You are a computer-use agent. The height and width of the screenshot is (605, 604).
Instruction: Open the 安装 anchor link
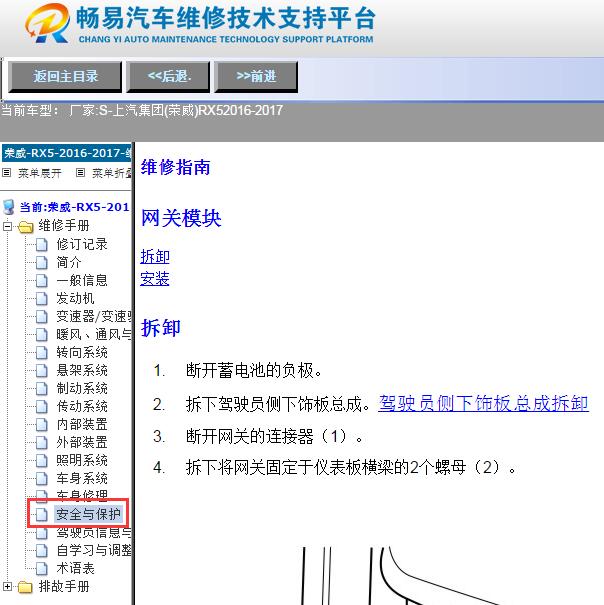(155, 279)
